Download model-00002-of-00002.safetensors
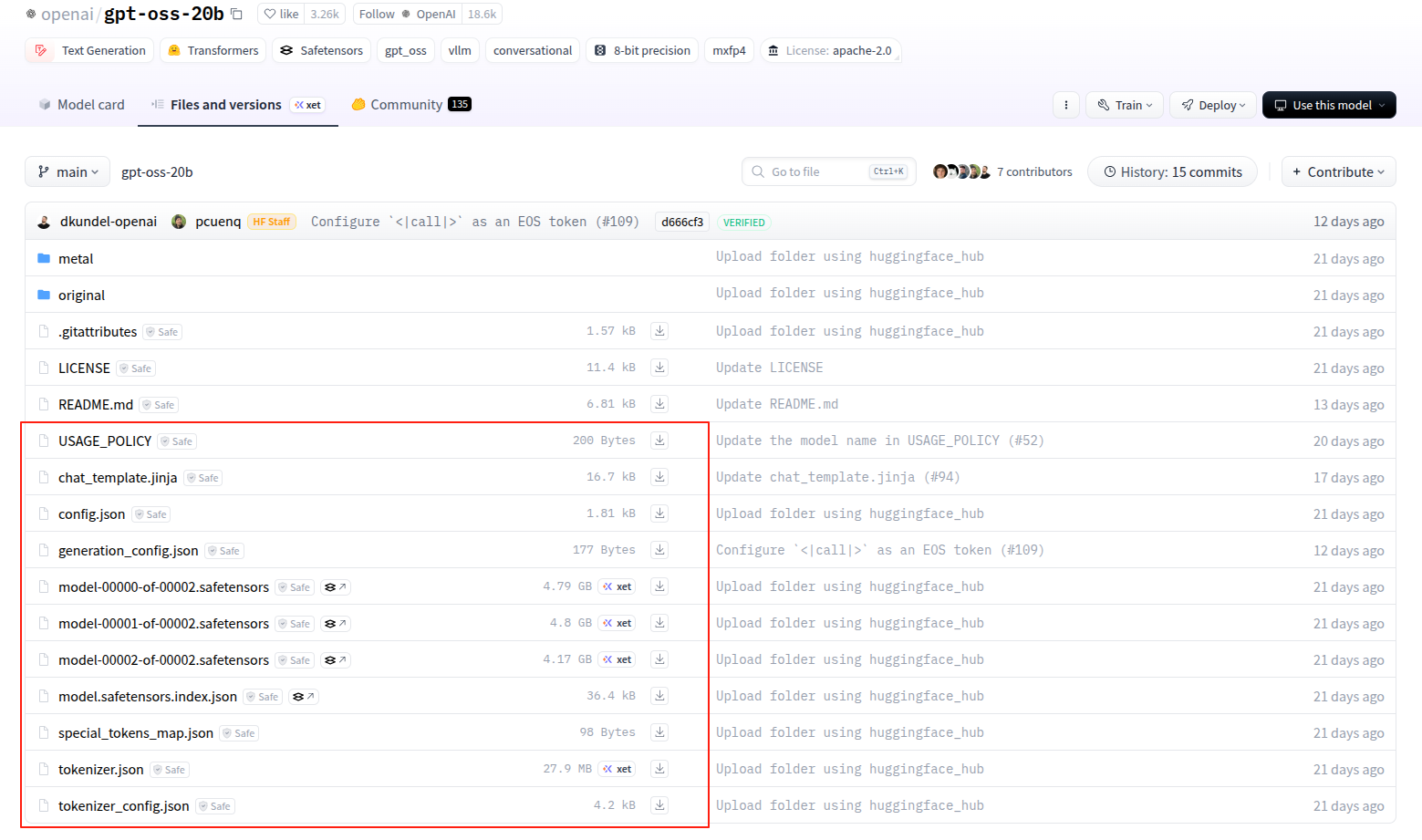 click(659, 659)
